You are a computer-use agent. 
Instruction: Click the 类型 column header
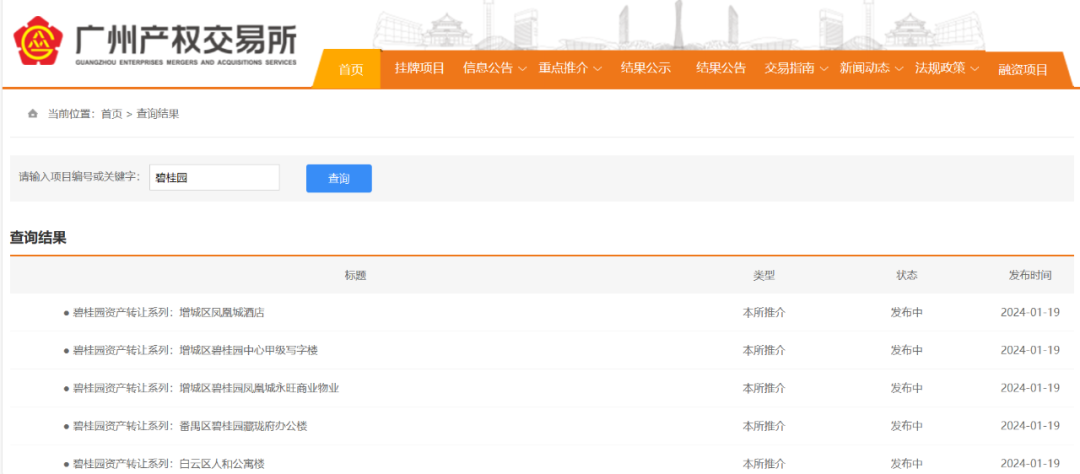[x=764, y=275]
